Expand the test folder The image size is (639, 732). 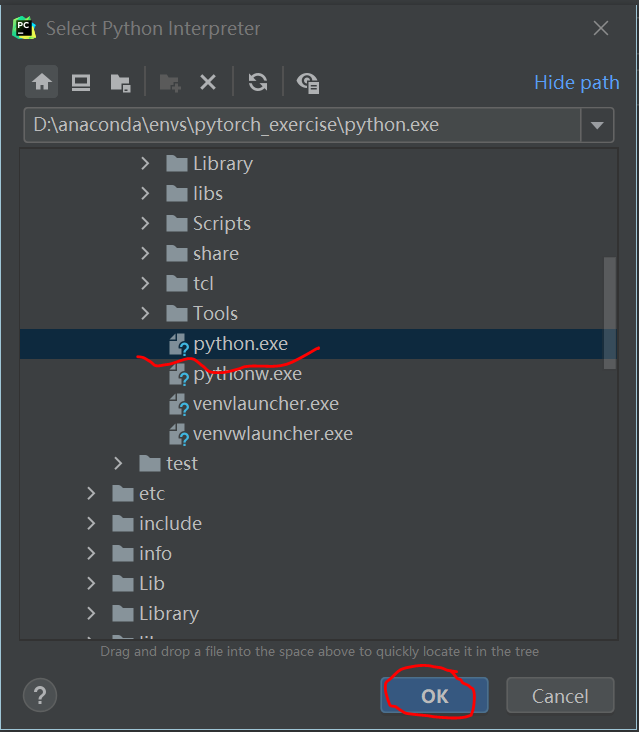(118, 464)
